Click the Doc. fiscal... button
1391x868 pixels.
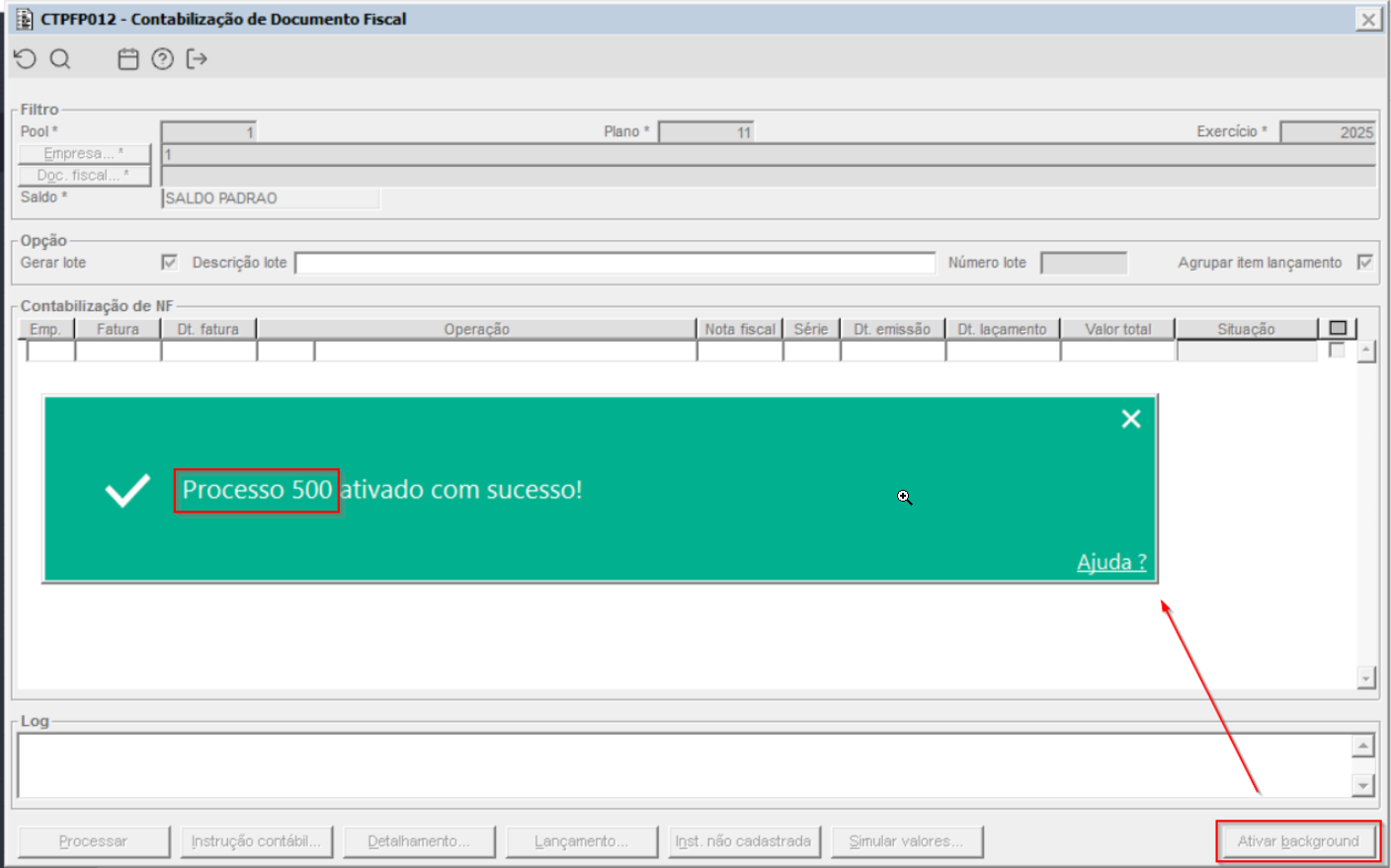pyautogui.click(x=84, y=175)
